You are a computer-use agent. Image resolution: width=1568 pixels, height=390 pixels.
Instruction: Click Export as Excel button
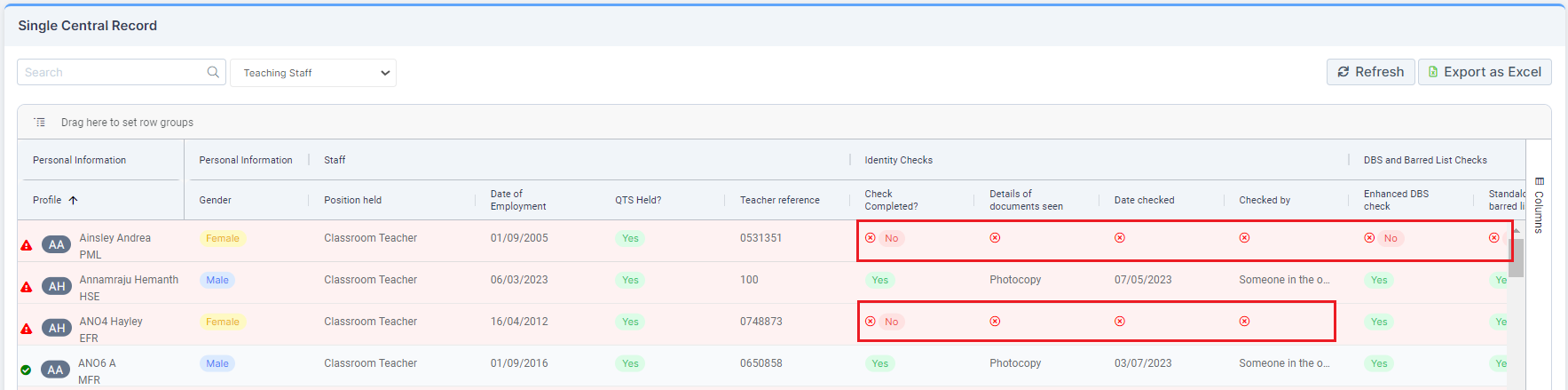click(x=1485, y=72)
